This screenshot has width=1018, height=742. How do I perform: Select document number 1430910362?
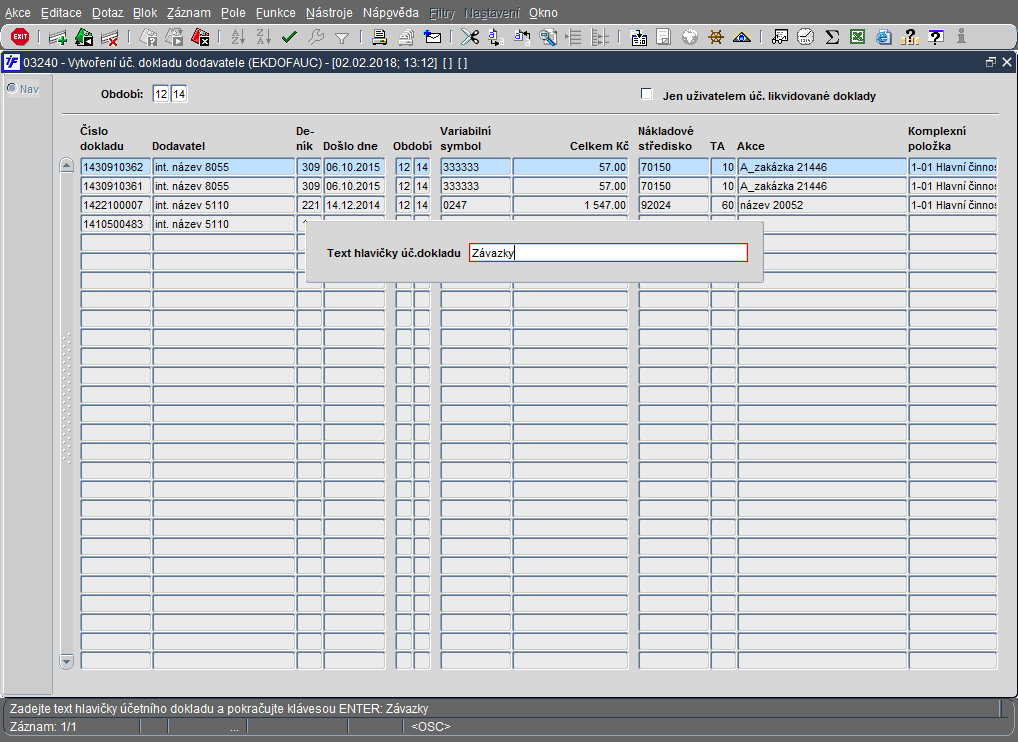point(116,167)
